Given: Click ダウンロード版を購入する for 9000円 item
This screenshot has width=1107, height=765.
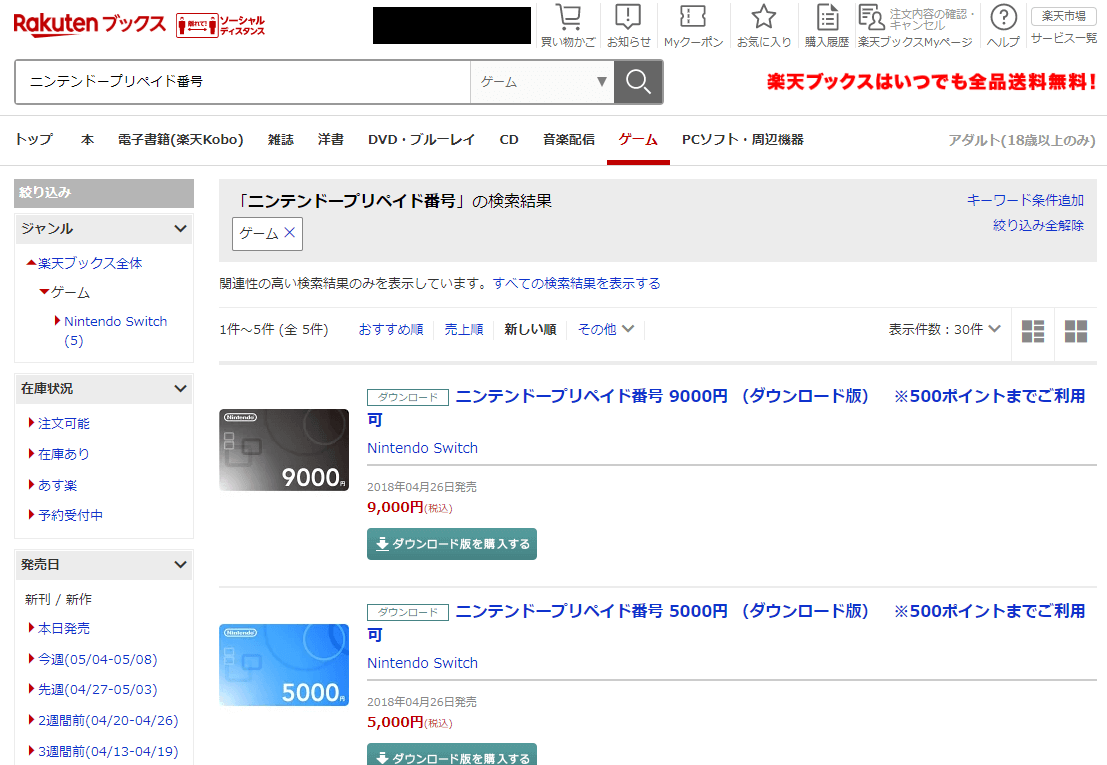Looking at the screenshot, I should 452,544.
